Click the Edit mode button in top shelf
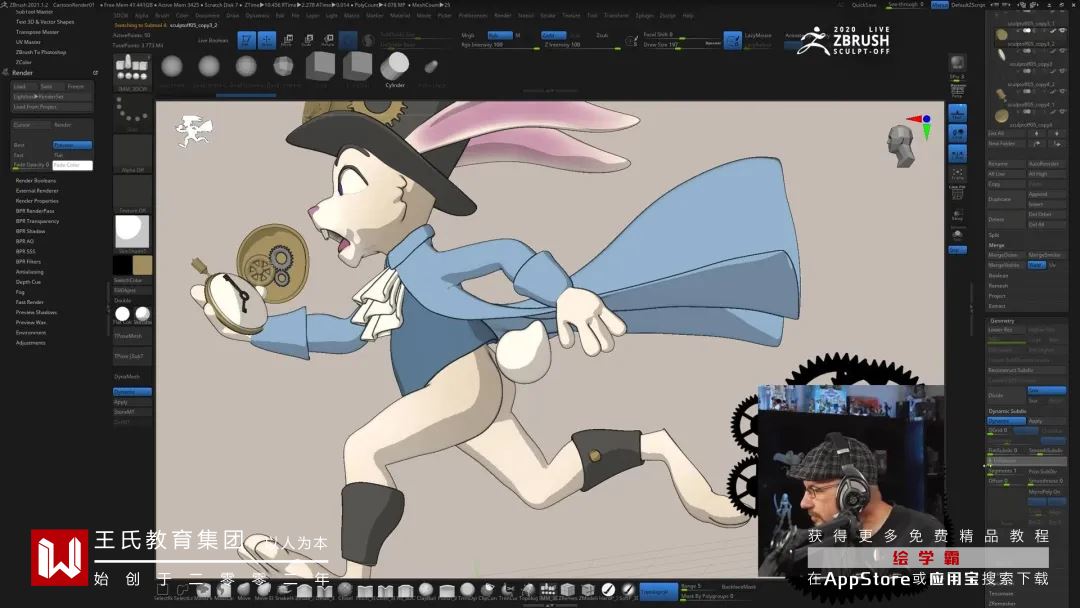Screen dimensions: 1080x608 coord(247,40)
